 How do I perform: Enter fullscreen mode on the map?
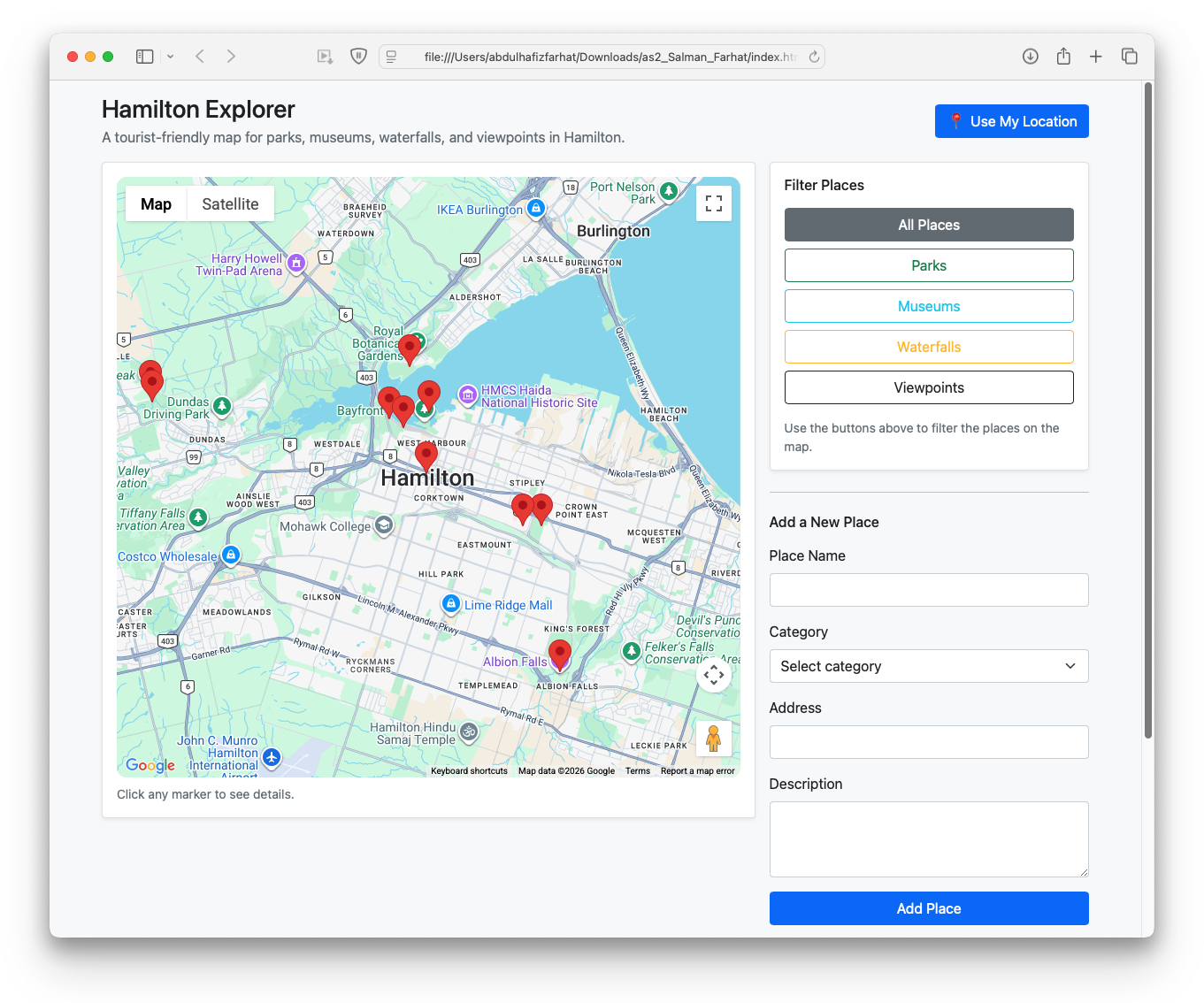(714, 203)
